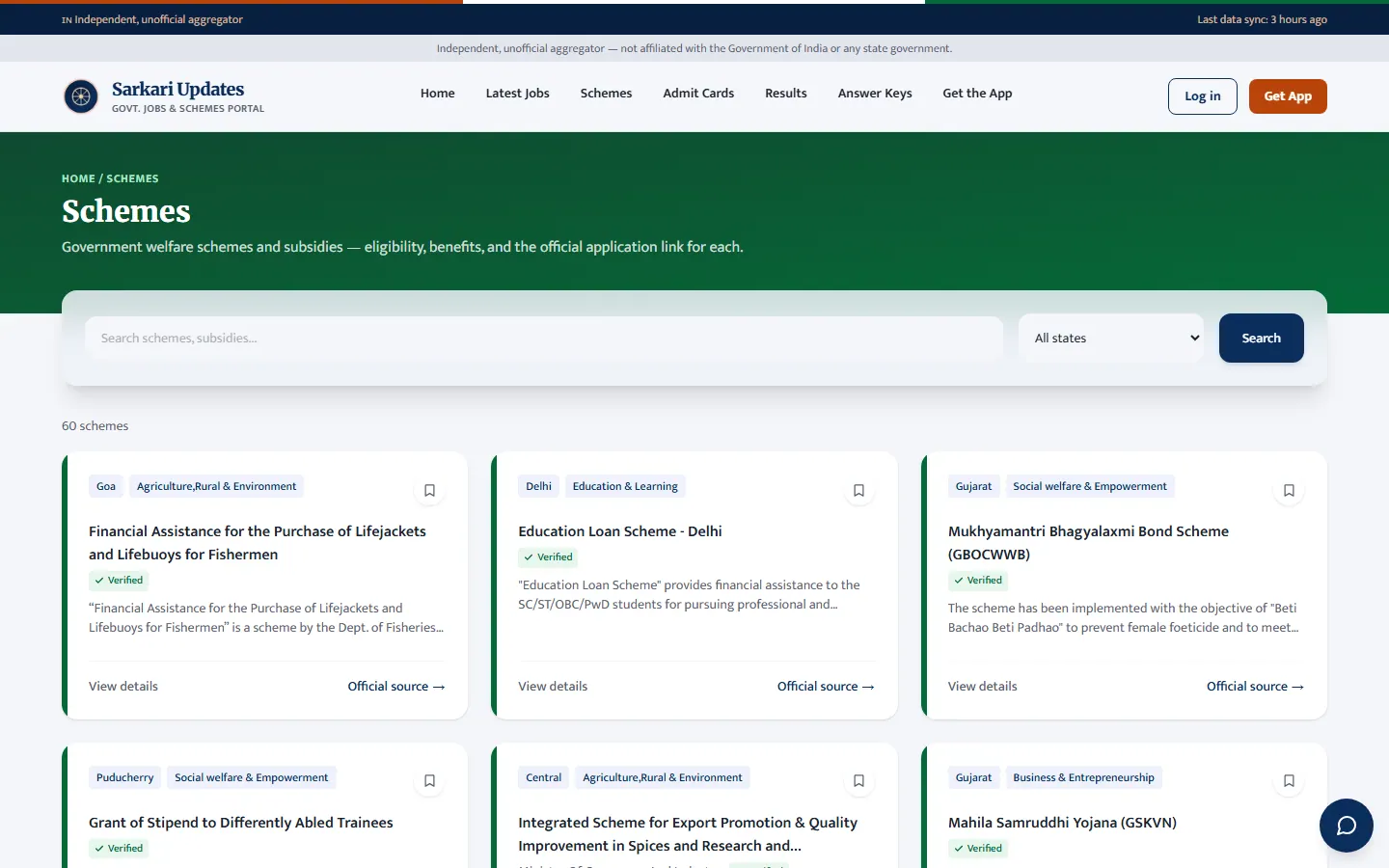This screenshot has width=1389, height=868.
Task: Click the Delhi state tag
Action: click(539, 486)
